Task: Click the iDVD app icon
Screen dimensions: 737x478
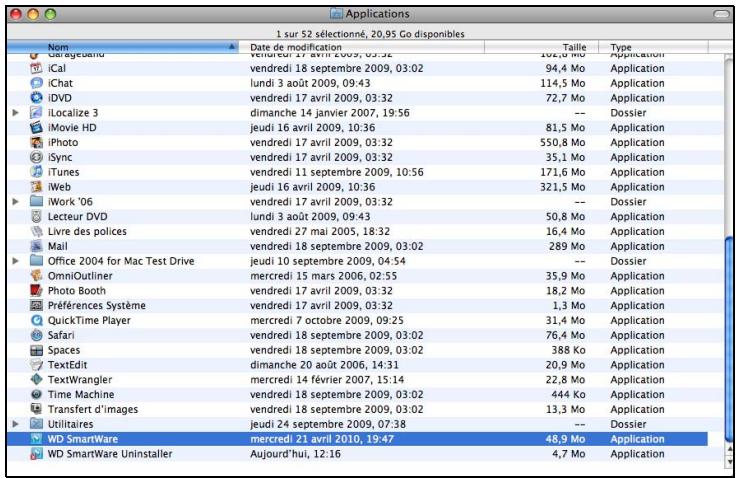Action: pos(36,98)
